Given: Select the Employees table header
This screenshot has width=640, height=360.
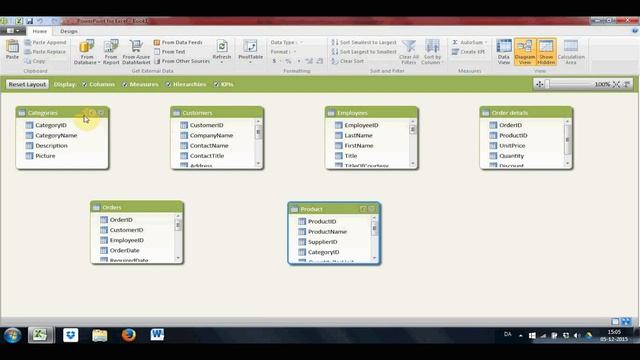Looking at the screenshot, I should click(x=371, y=113).
